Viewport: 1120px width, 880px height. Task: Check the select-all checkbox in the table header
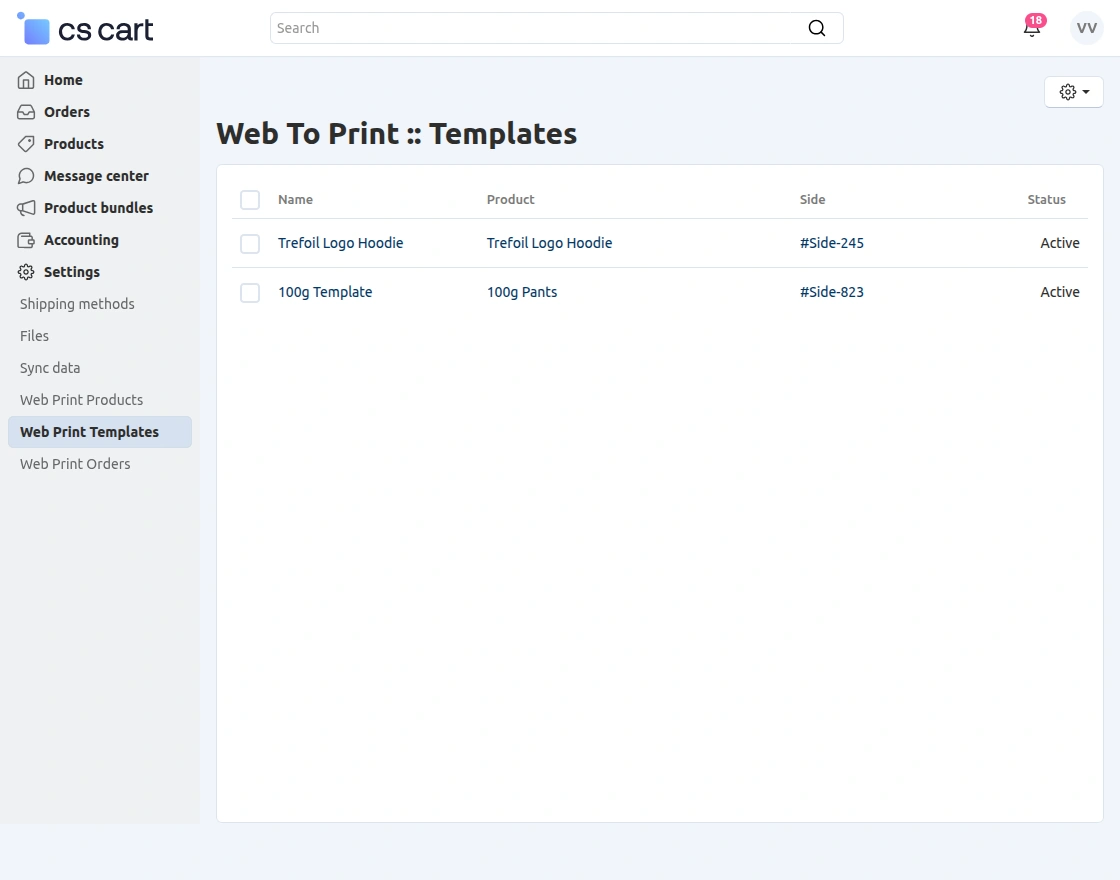pyautogui.click(x=249, y=200)
